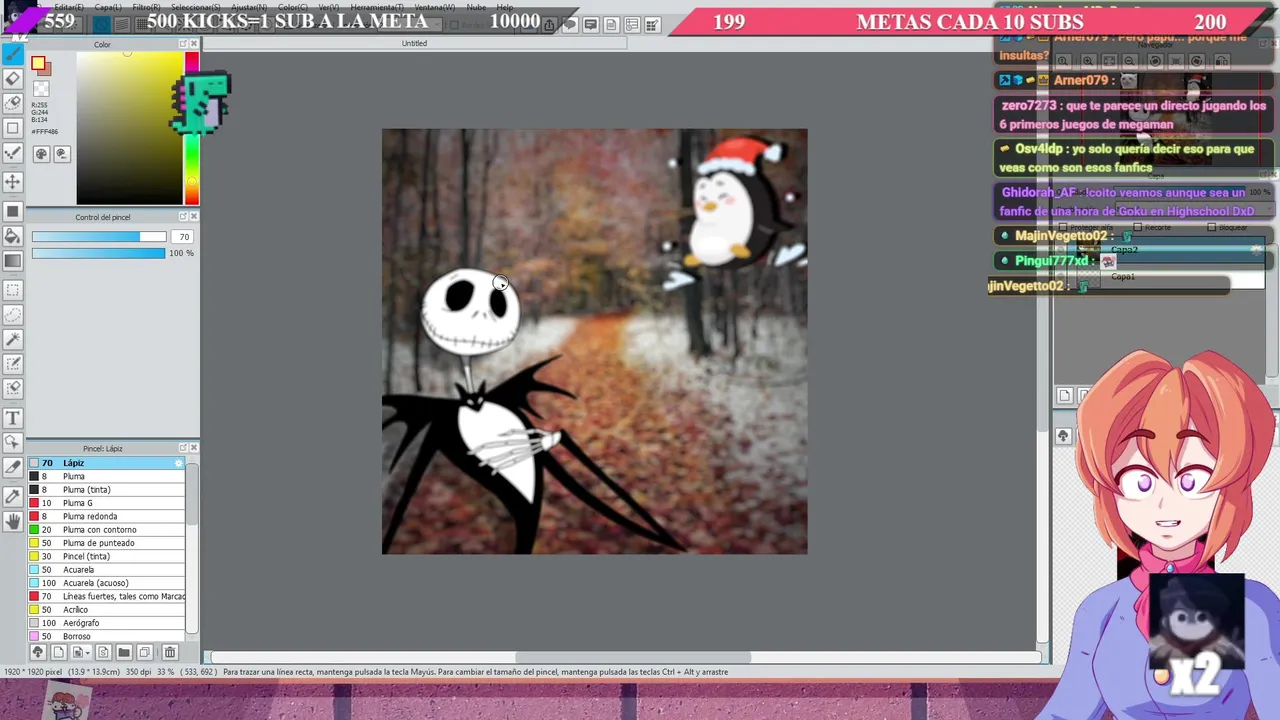This screenshot has width=1280, height=720.
Task: Switch to the Untitled document tab
Action: click(x=414, y=43)
